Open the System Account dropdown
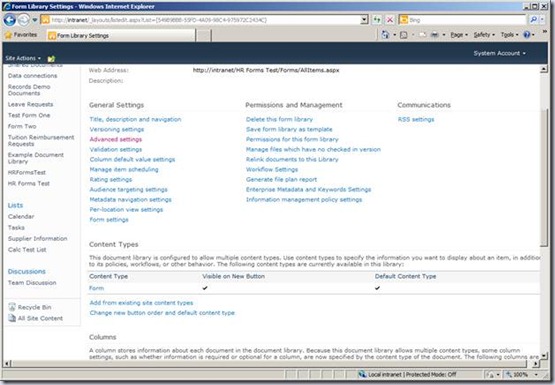The image size is (555, 385). [x=499, y=53]
